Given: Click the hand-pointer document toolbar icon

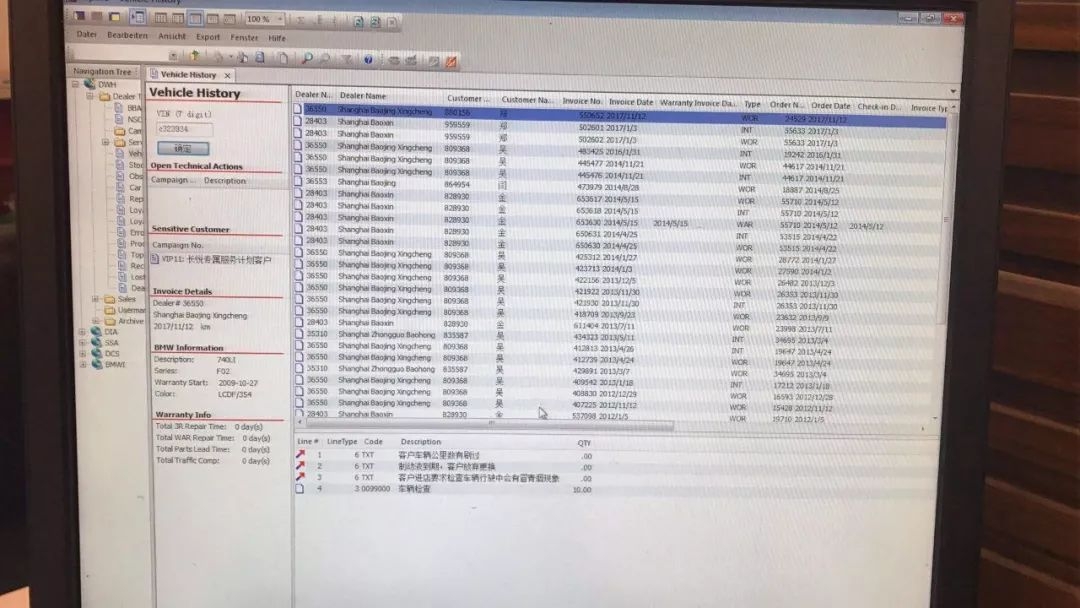Looking at the screenshot, I should (242, 57).
